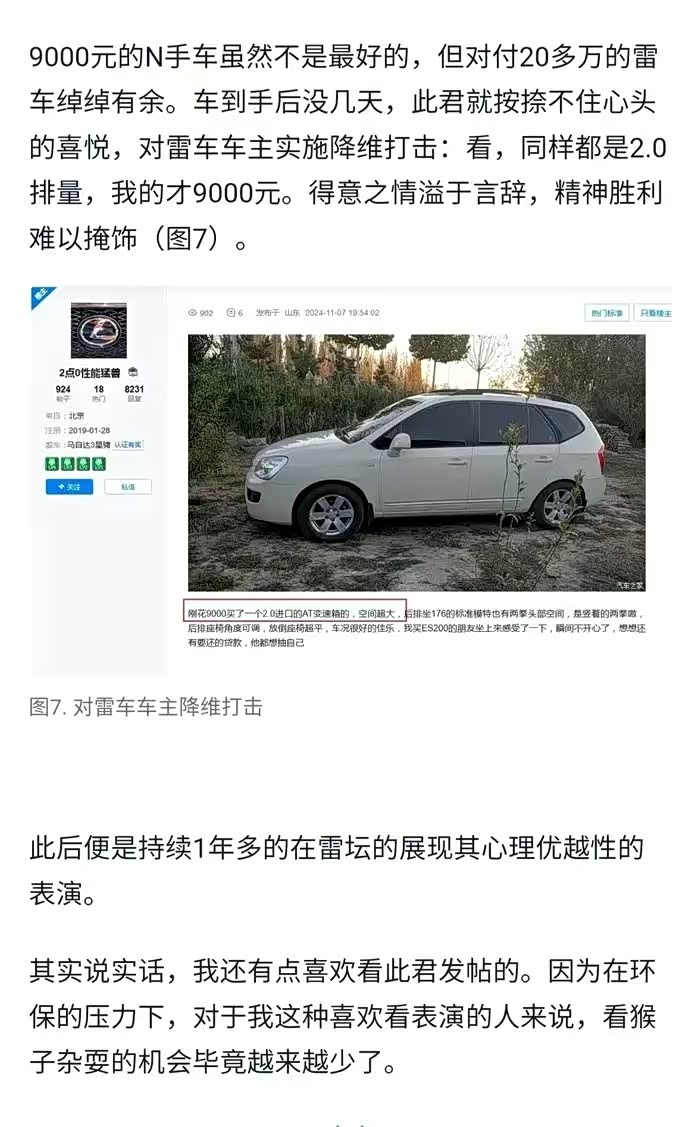
Task: Open the 2点0性能猛兽 user avatar
Action: (98, 330)
